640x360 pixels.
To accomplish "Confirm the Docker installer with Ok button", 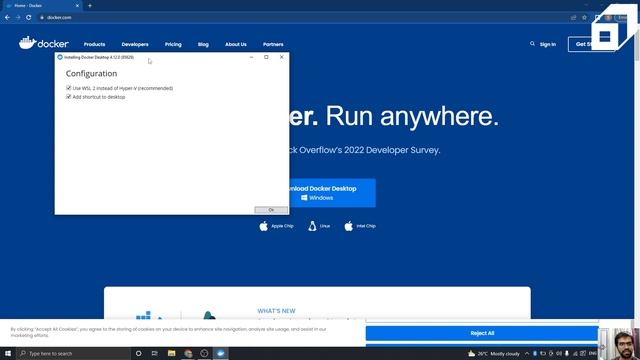I will click(x=271, y=210).
